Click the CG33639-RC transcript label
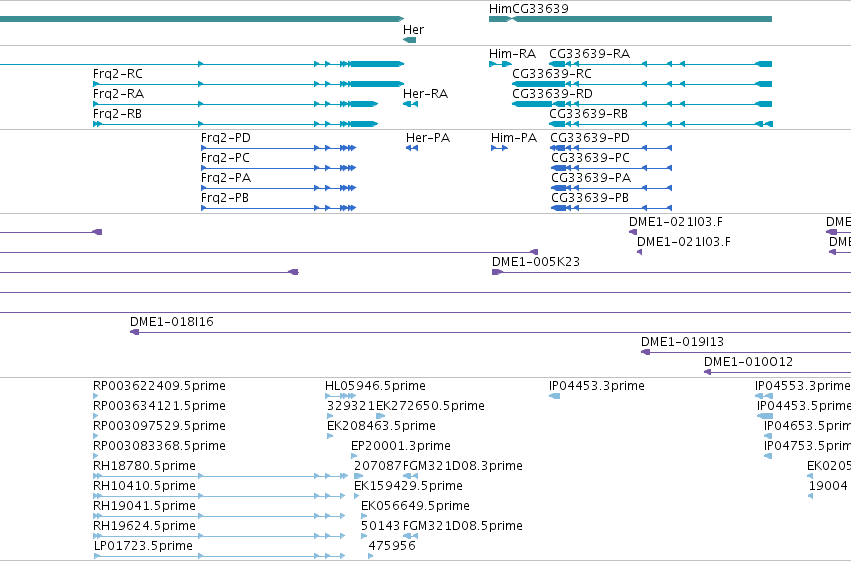Image resolution: width=851 pixels, height=561 pixels. (x=552, y=74)
